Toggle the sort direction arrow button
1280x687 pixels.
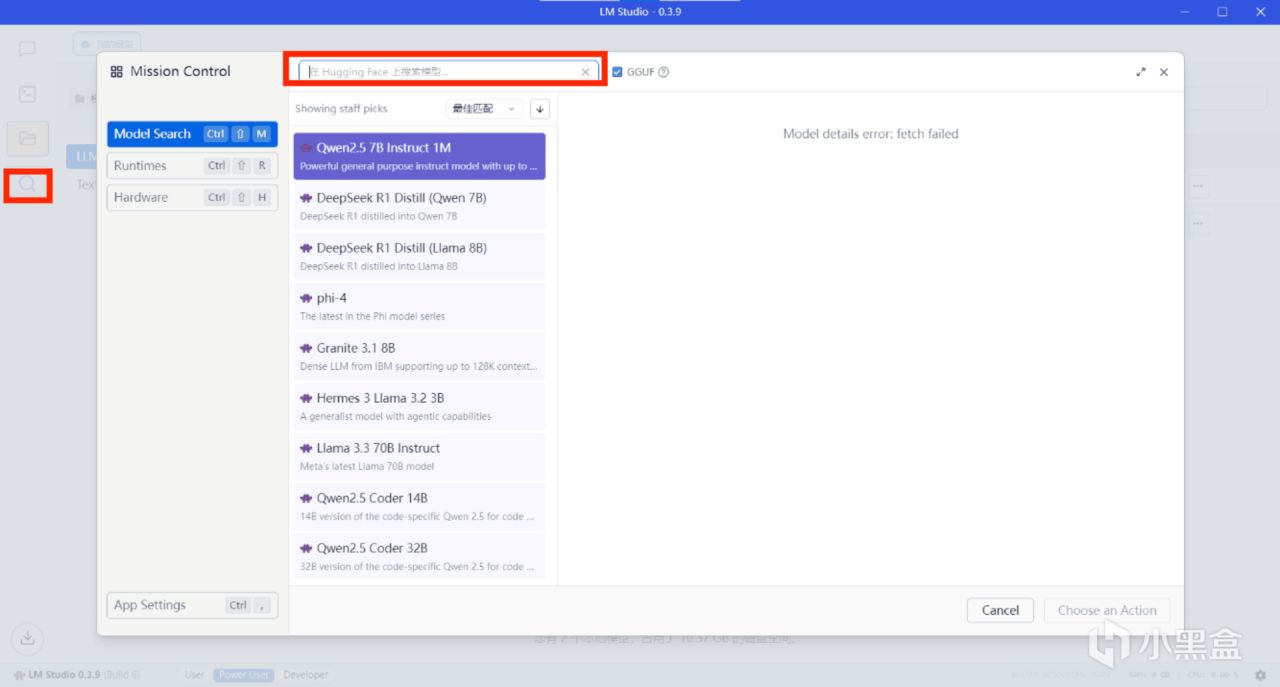pyautogui.click(x=540, y=109)
